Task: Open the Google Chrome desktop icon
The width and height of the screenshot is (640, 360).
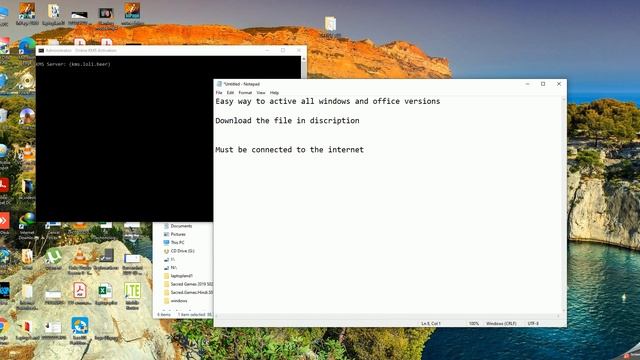Action: pos(3,327)
